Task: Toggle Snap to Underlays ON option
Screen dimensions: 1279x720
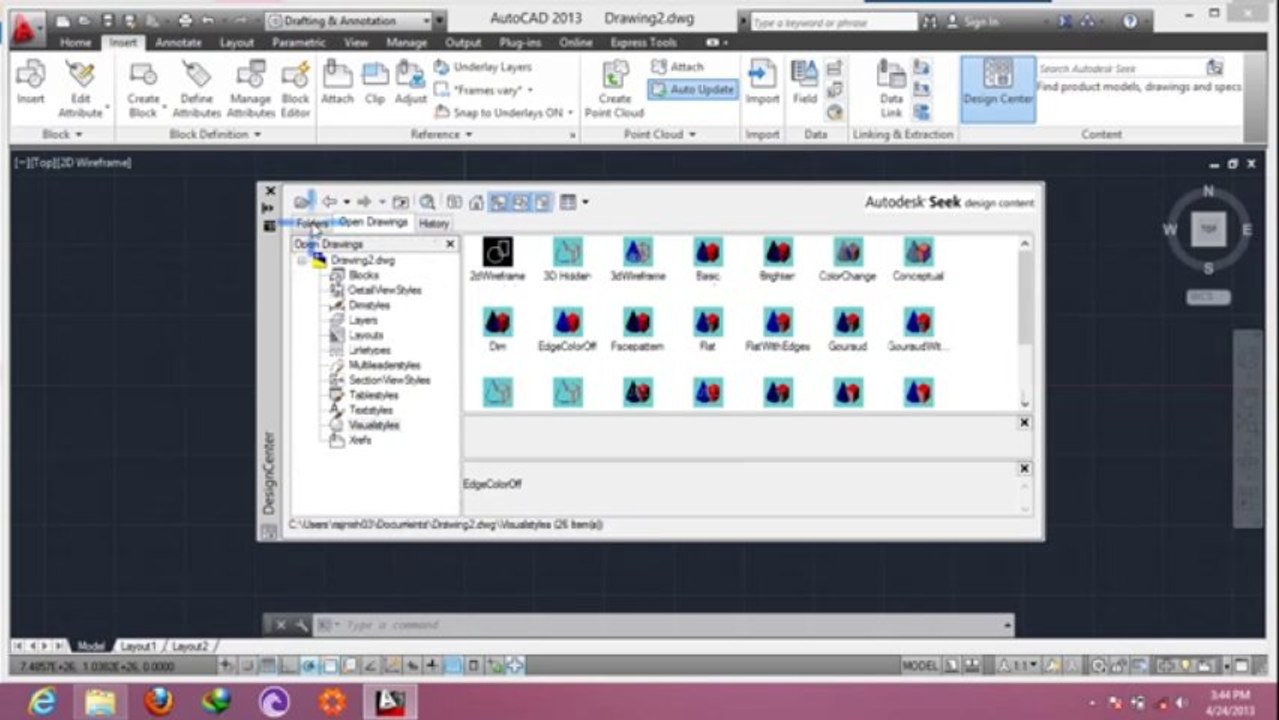Action: tap(504, 113)
